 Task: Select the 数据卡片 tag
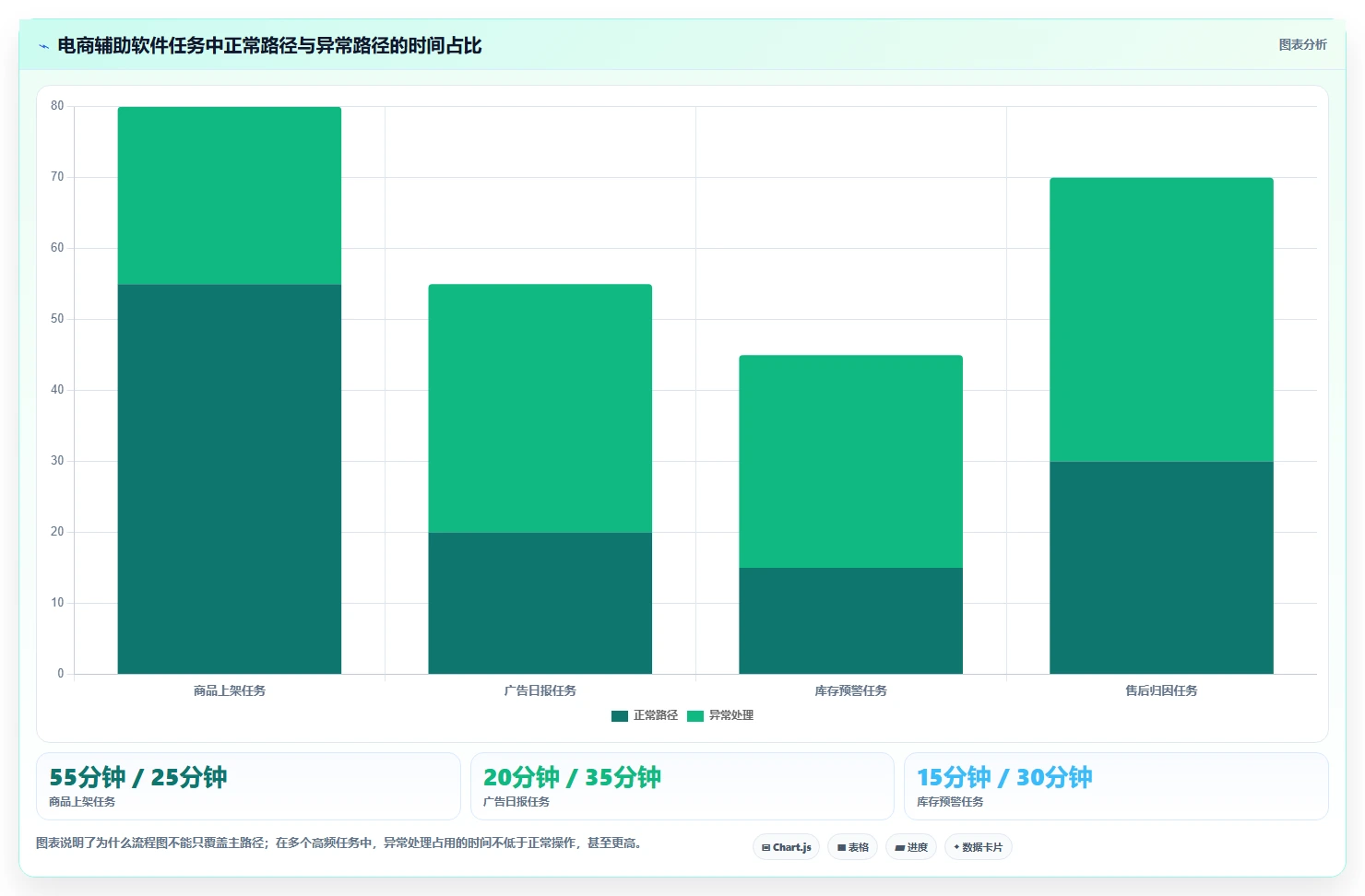pos(979,847)
